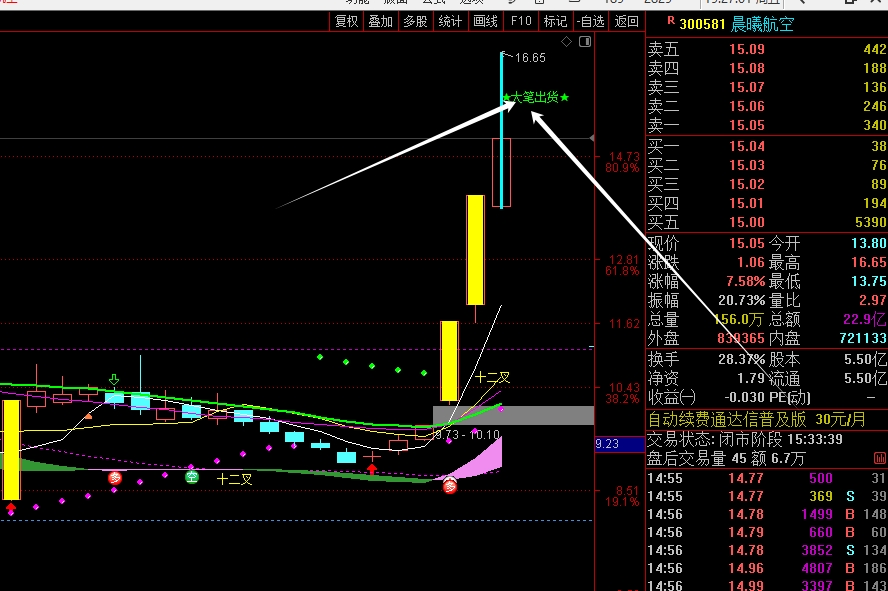Click the 十二叉 label near the gray band

tap(493, 377)
